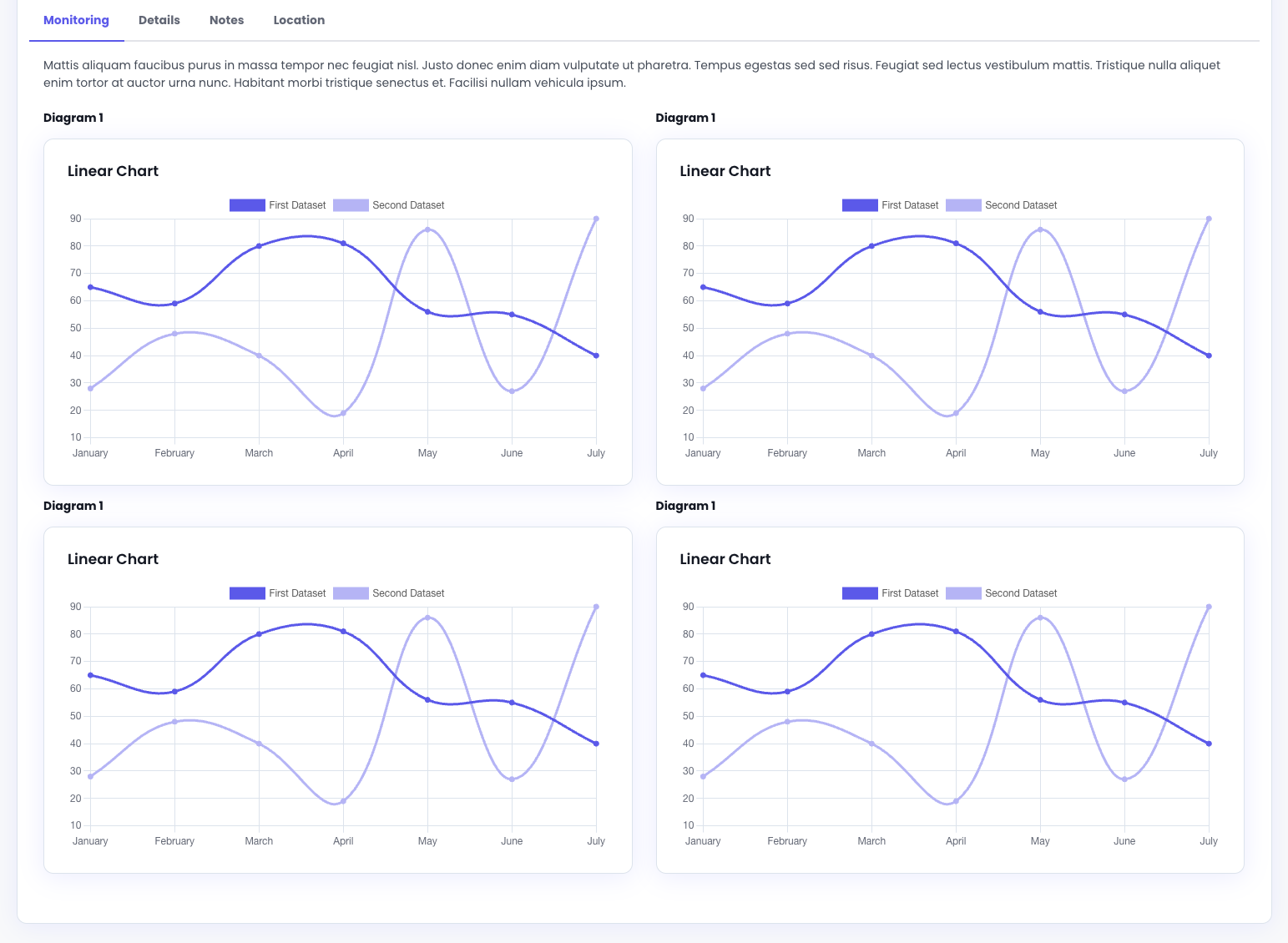
Task: Click the 'Diagram 1' heading above top-right chart
Action: pos(685,118)
